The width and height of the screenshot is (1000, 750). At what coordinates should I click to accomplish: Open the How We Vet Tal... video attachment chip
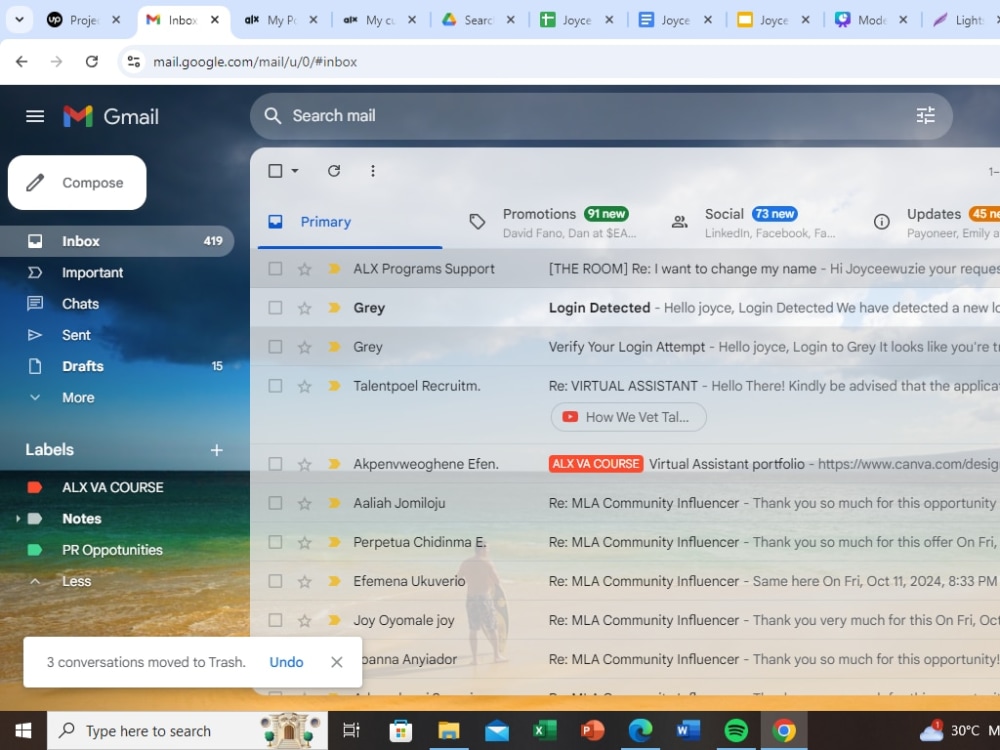pos(628,417)
